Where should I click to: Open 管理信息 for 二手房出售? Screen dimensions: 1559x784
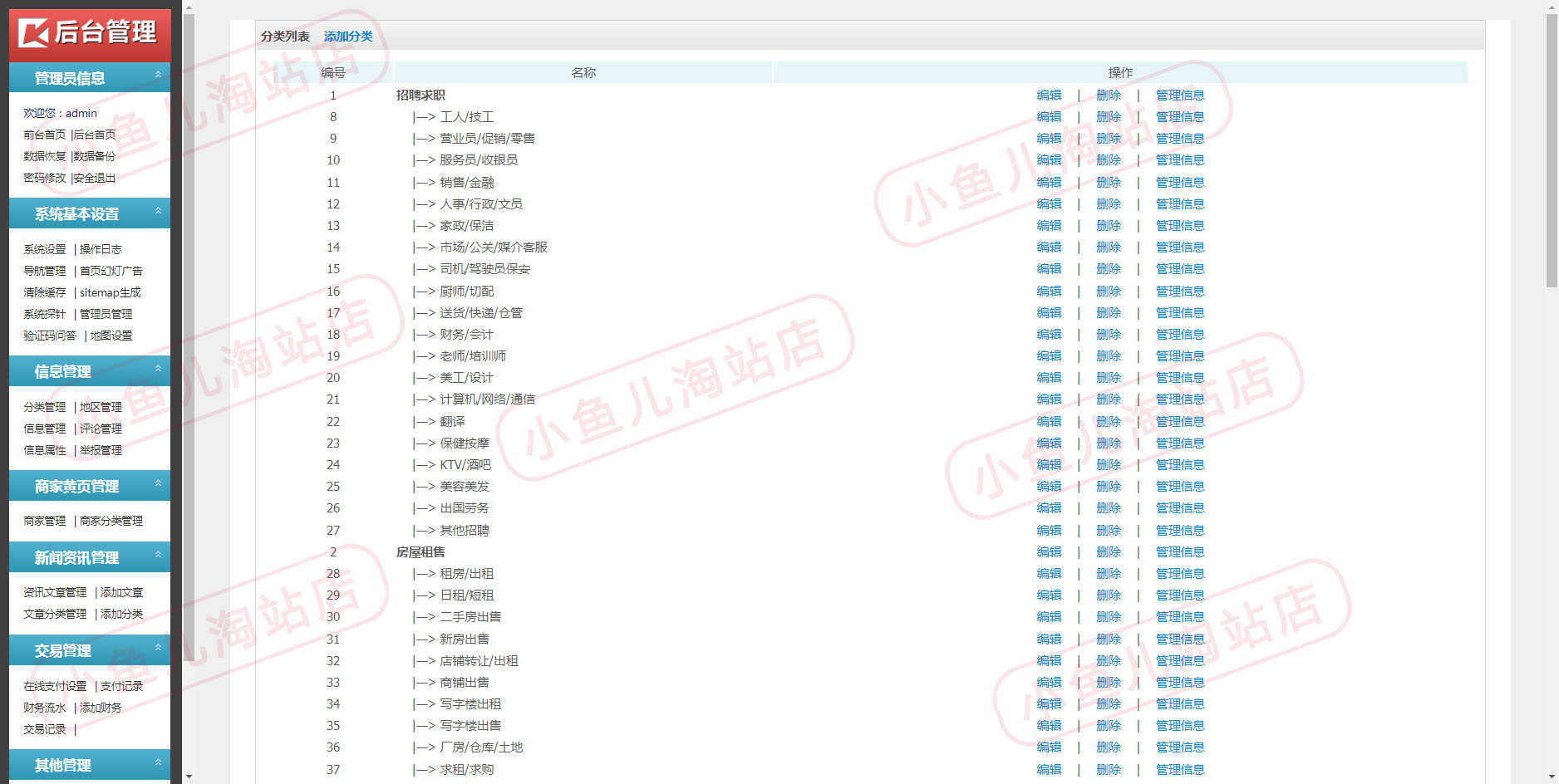coord(1180,617)
